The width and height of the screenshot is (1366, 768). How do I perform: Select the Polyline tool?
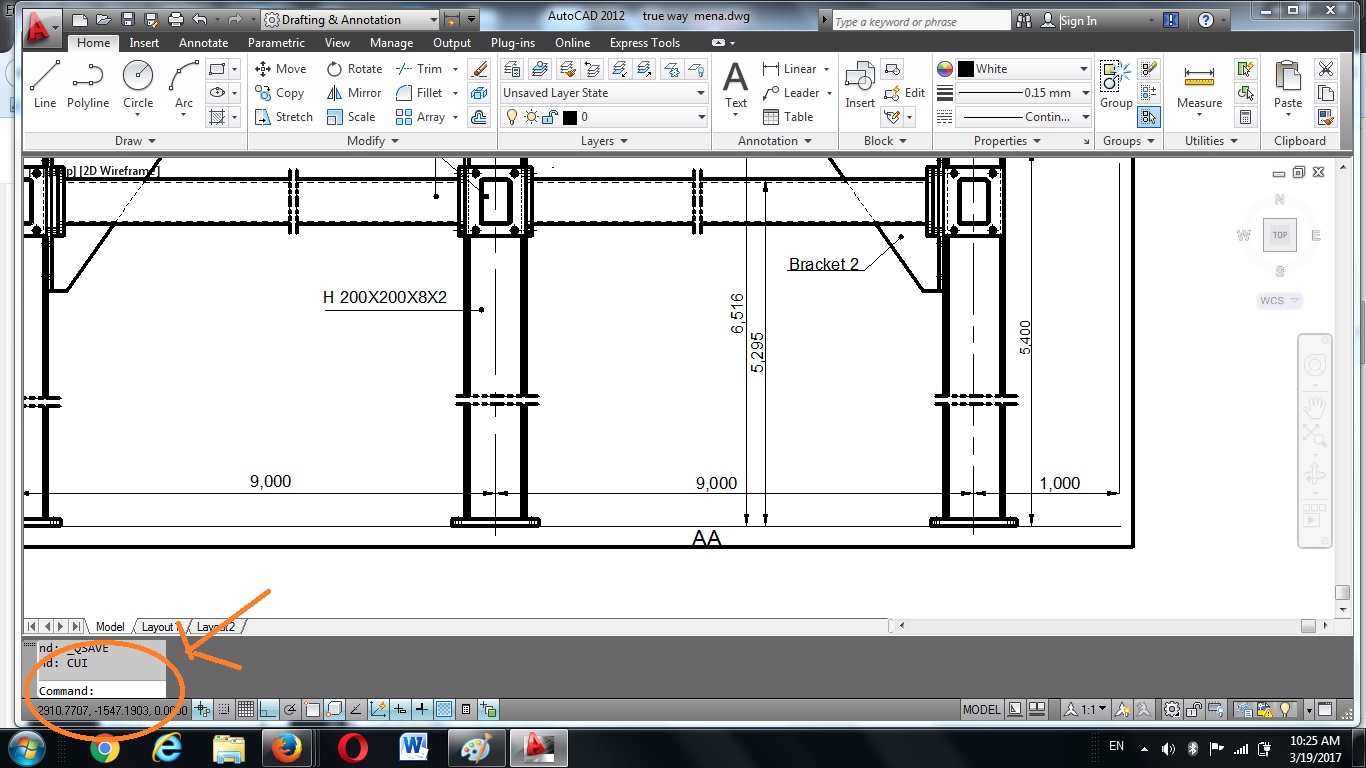pyautogui.click(x=88, y=85)
